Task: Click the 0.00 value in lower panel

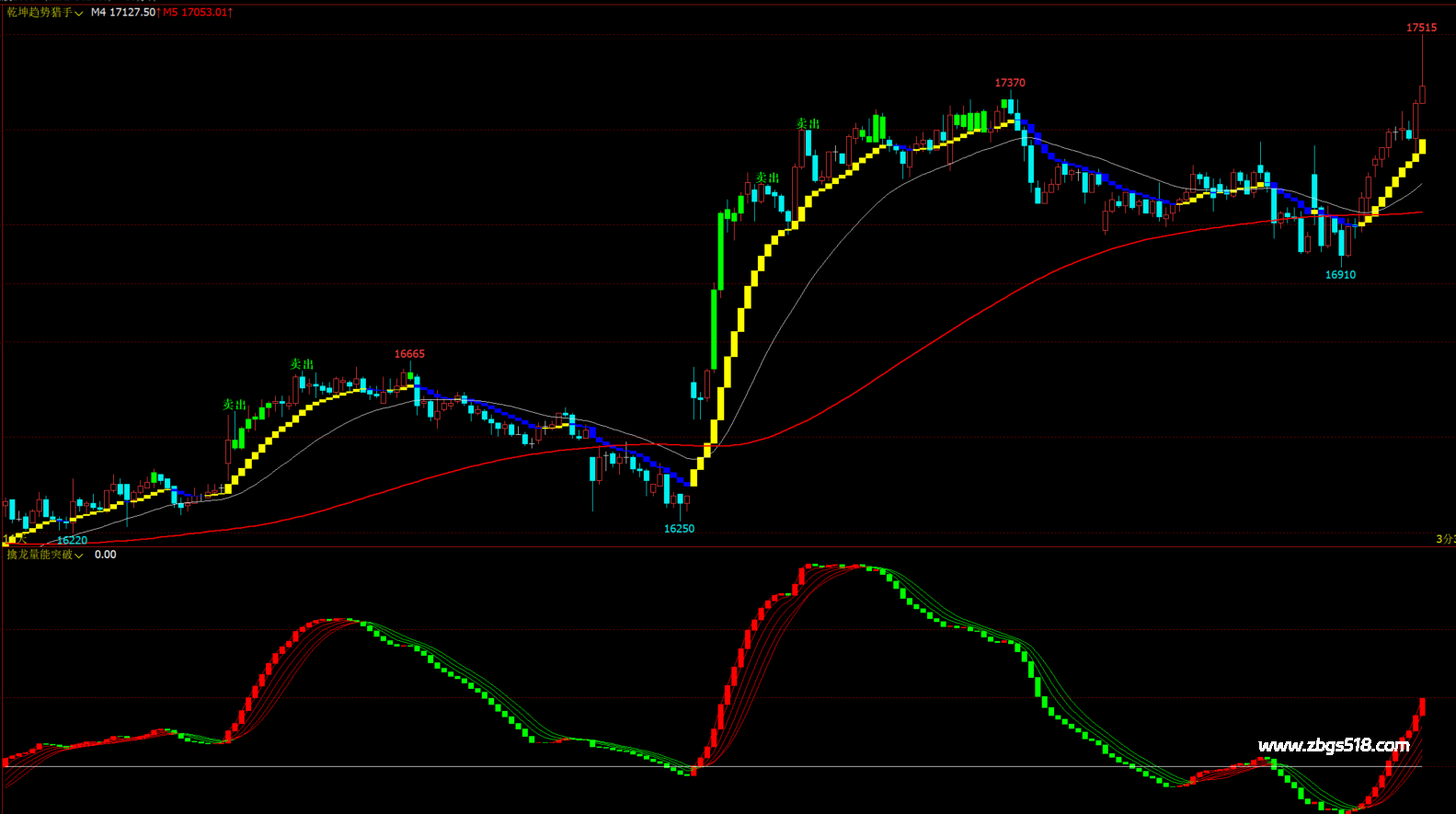Action: [106, 555]
